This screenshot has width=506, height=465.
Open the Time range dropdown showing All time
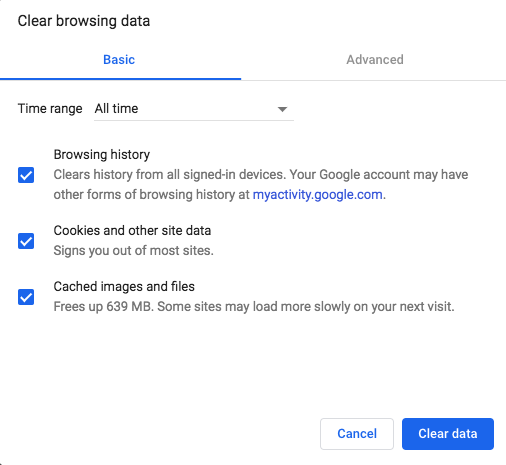tap(194, 109)
